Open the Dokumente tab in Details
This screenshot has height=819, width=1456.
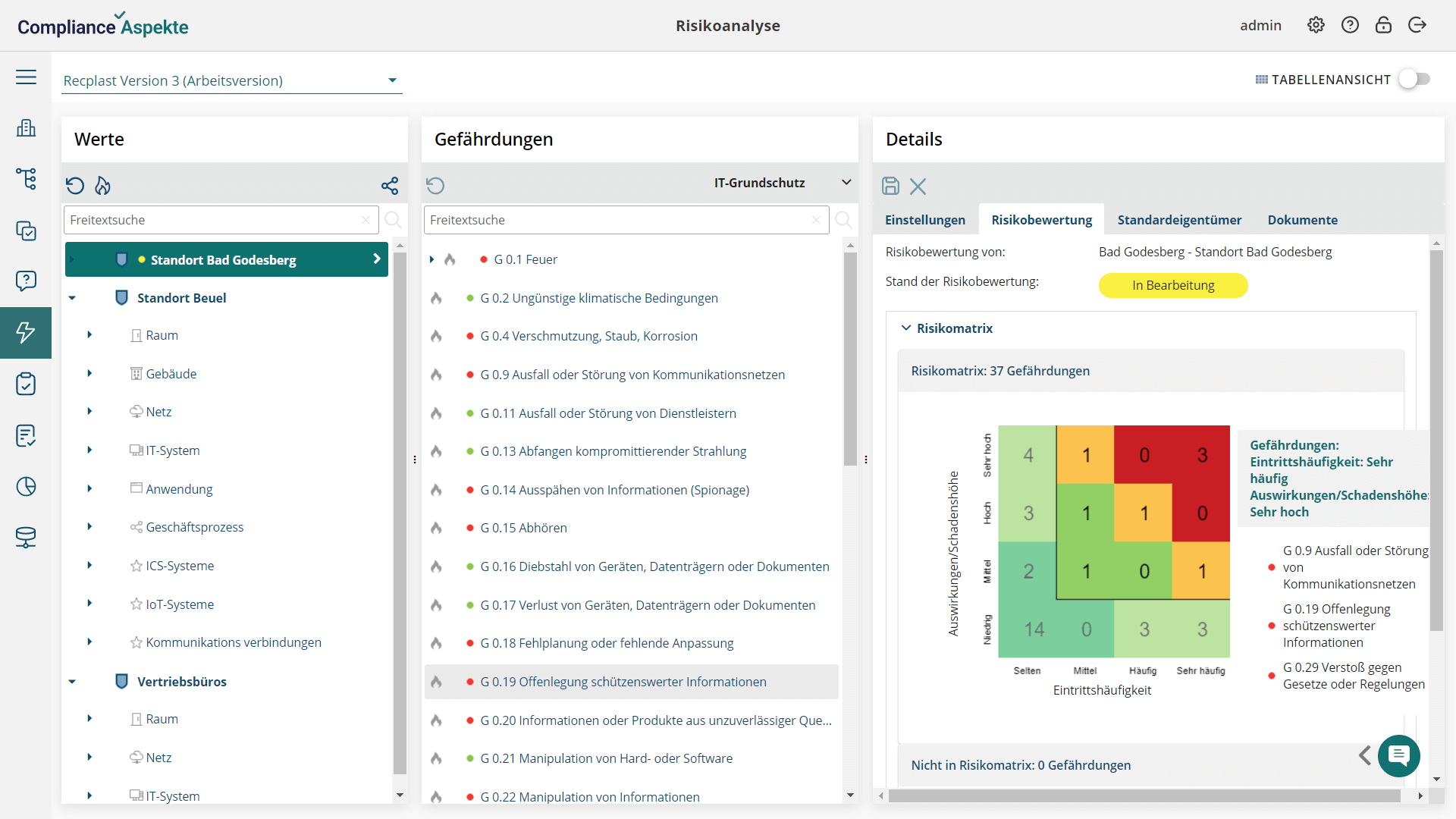point(1302,219)
